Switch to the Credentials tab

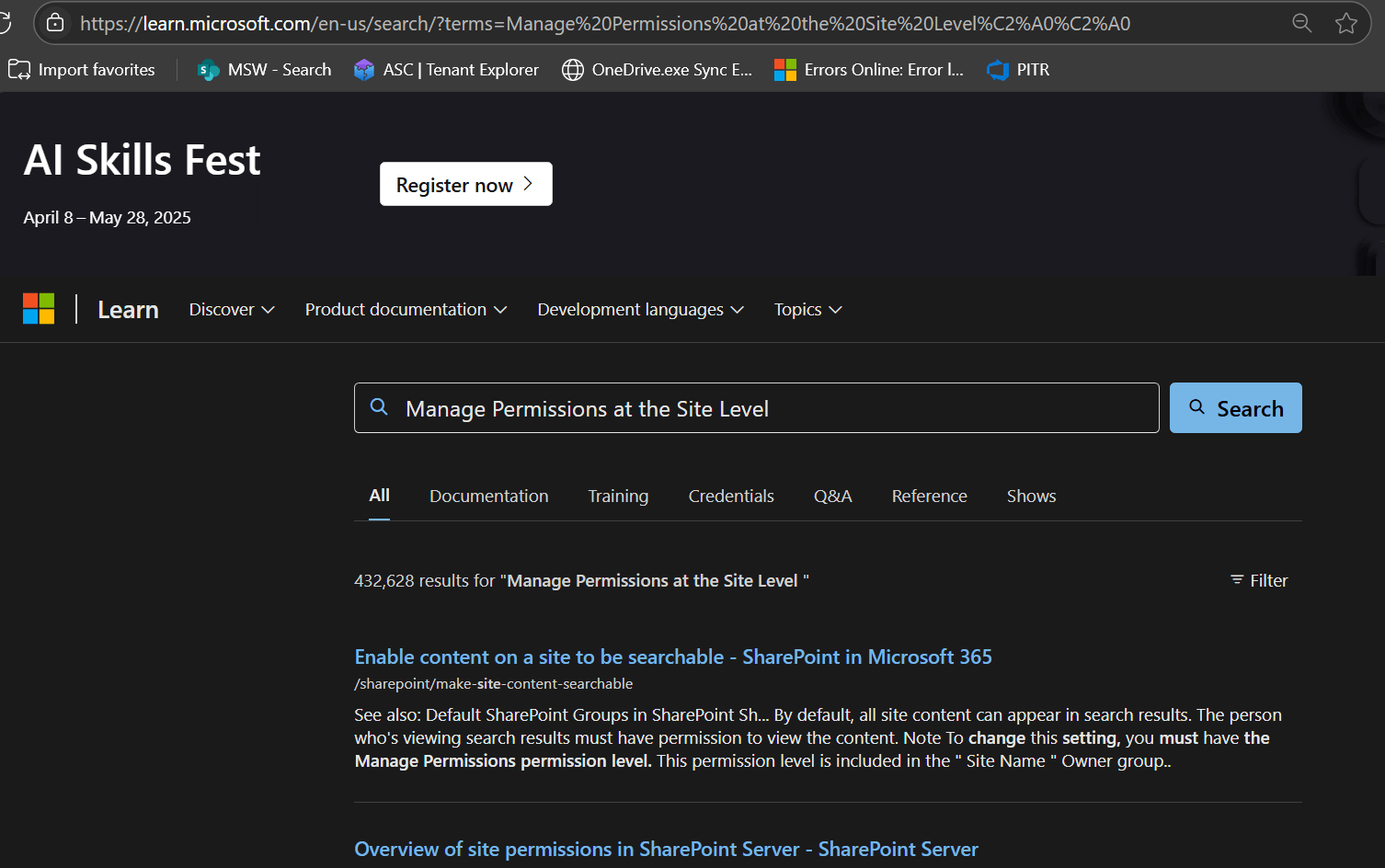pyautogui.click(x=731, y=497)
